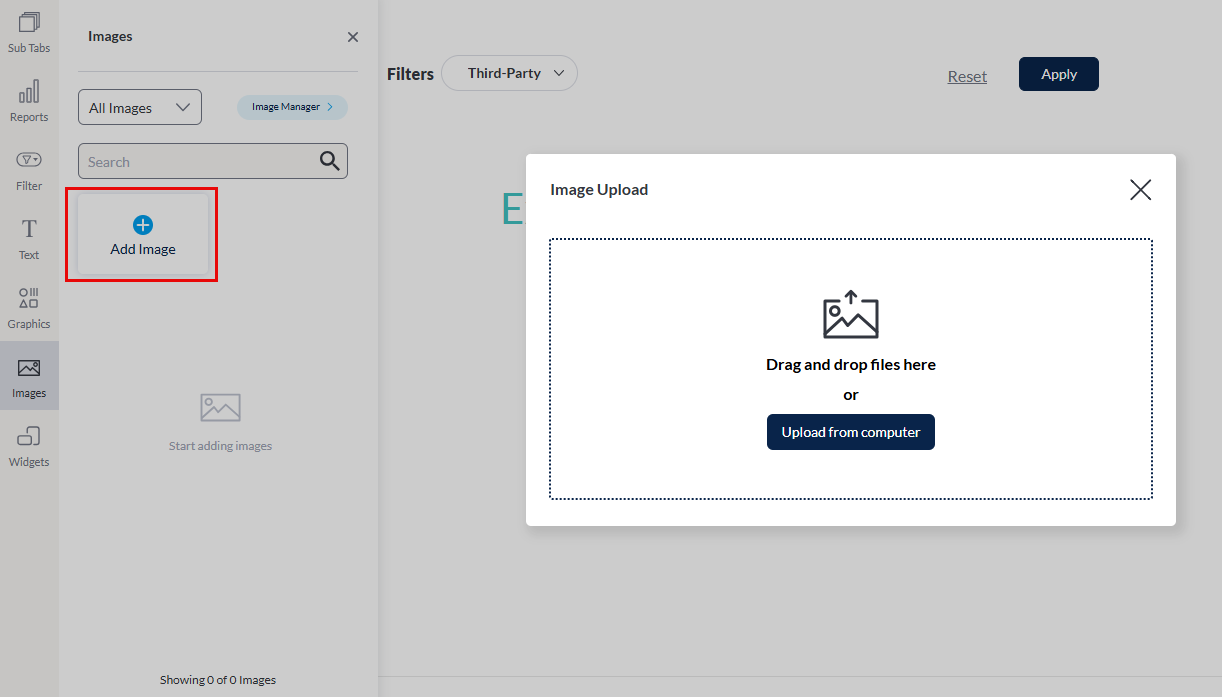Open the Graphics sidebar item

(29, 309)
